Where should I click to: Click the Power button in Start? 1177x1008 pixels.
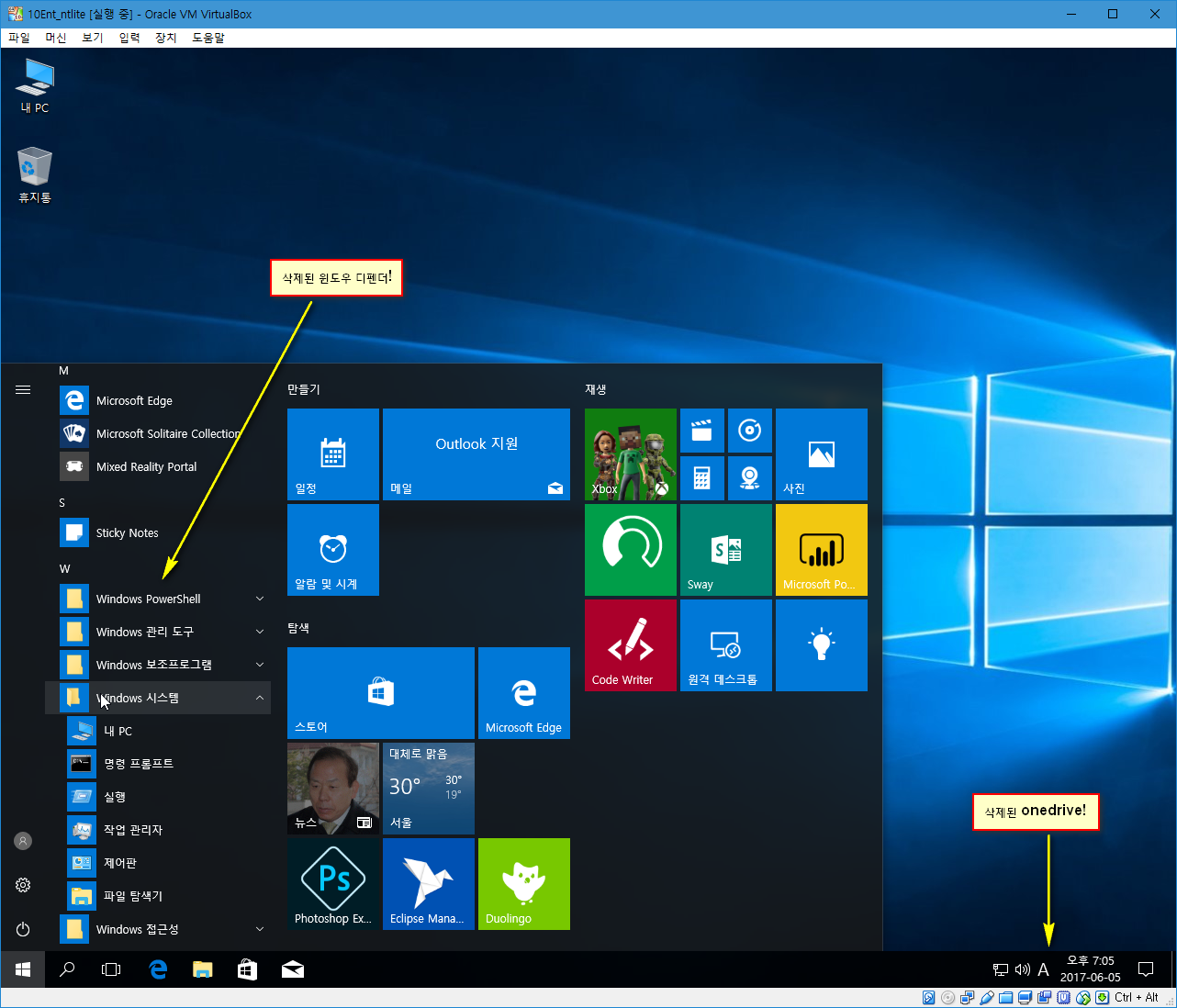23,929
